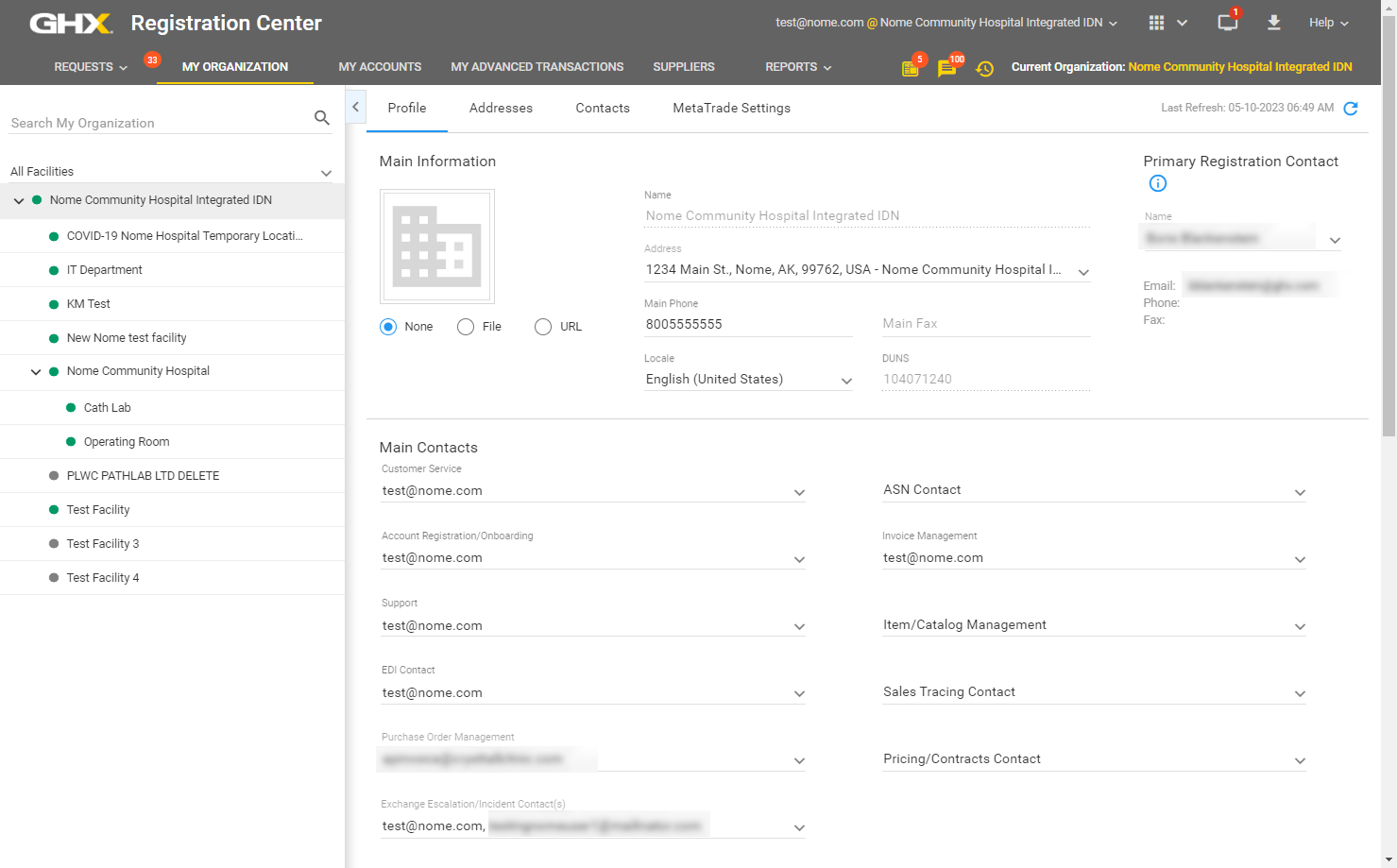Switch to the Profile tab

pyautogui.click(x=407, y=108)
